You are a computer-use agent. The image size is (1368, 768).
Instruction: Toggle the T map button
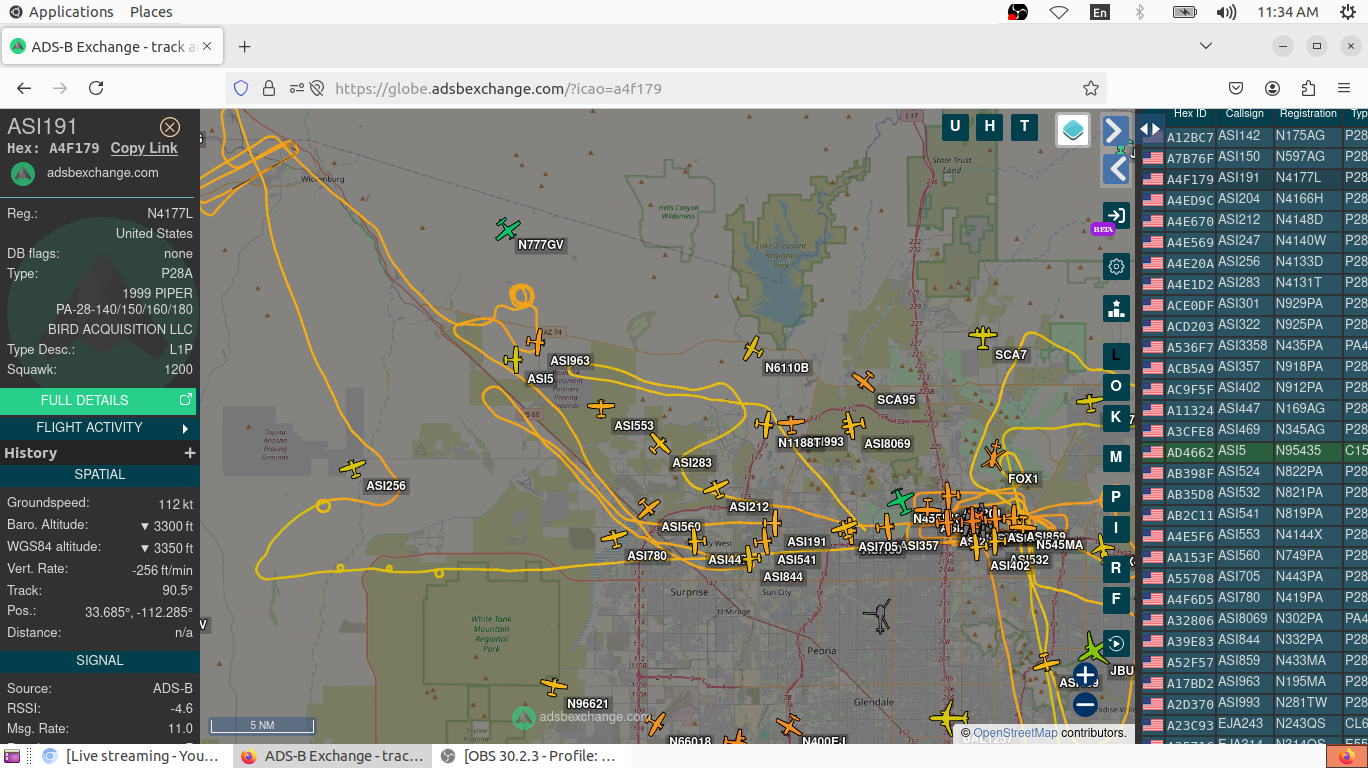pos(1024,126)
